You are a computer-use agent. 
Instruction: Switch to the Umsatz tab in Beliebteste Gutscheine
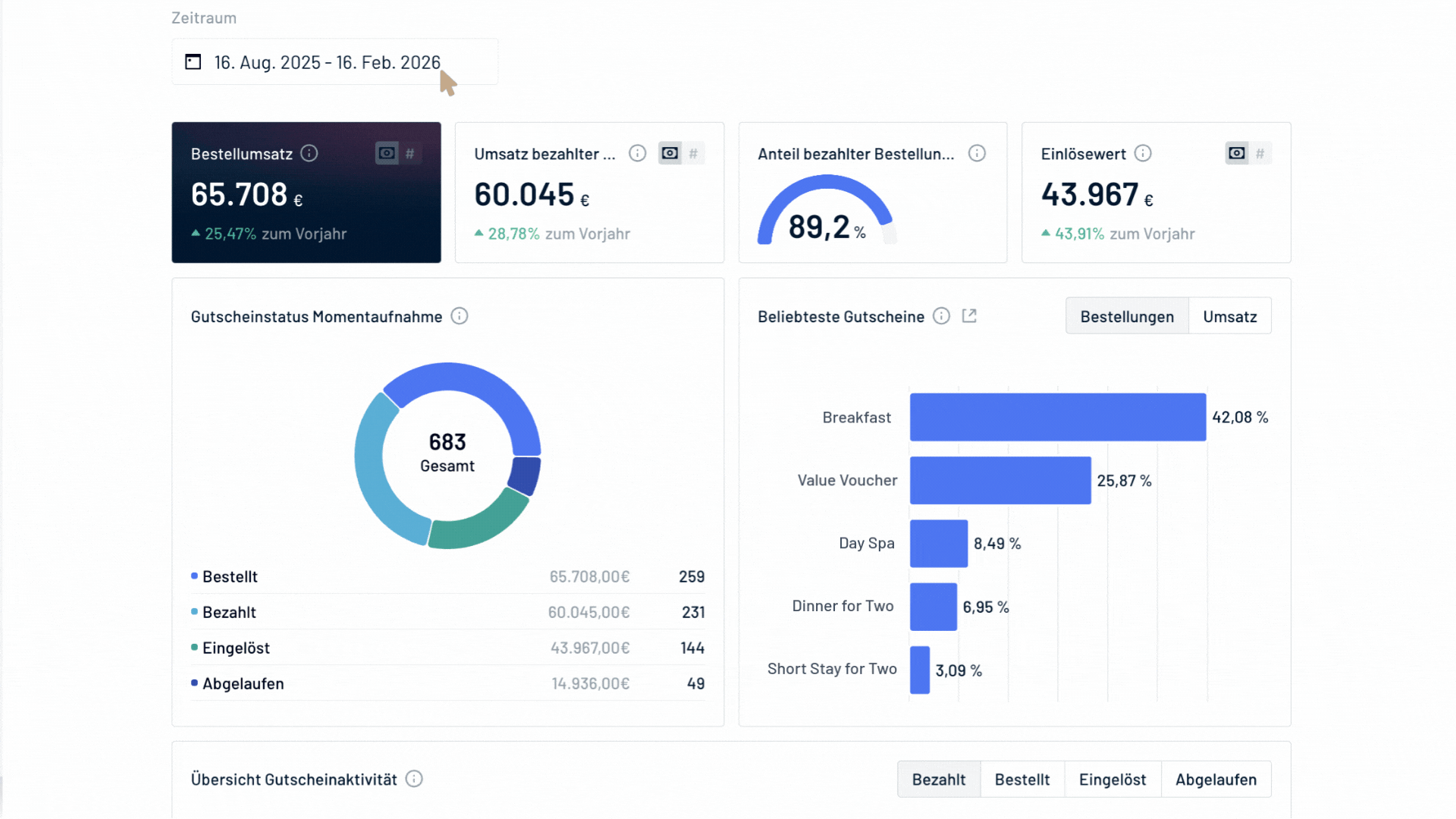(x=1229, y=315)
